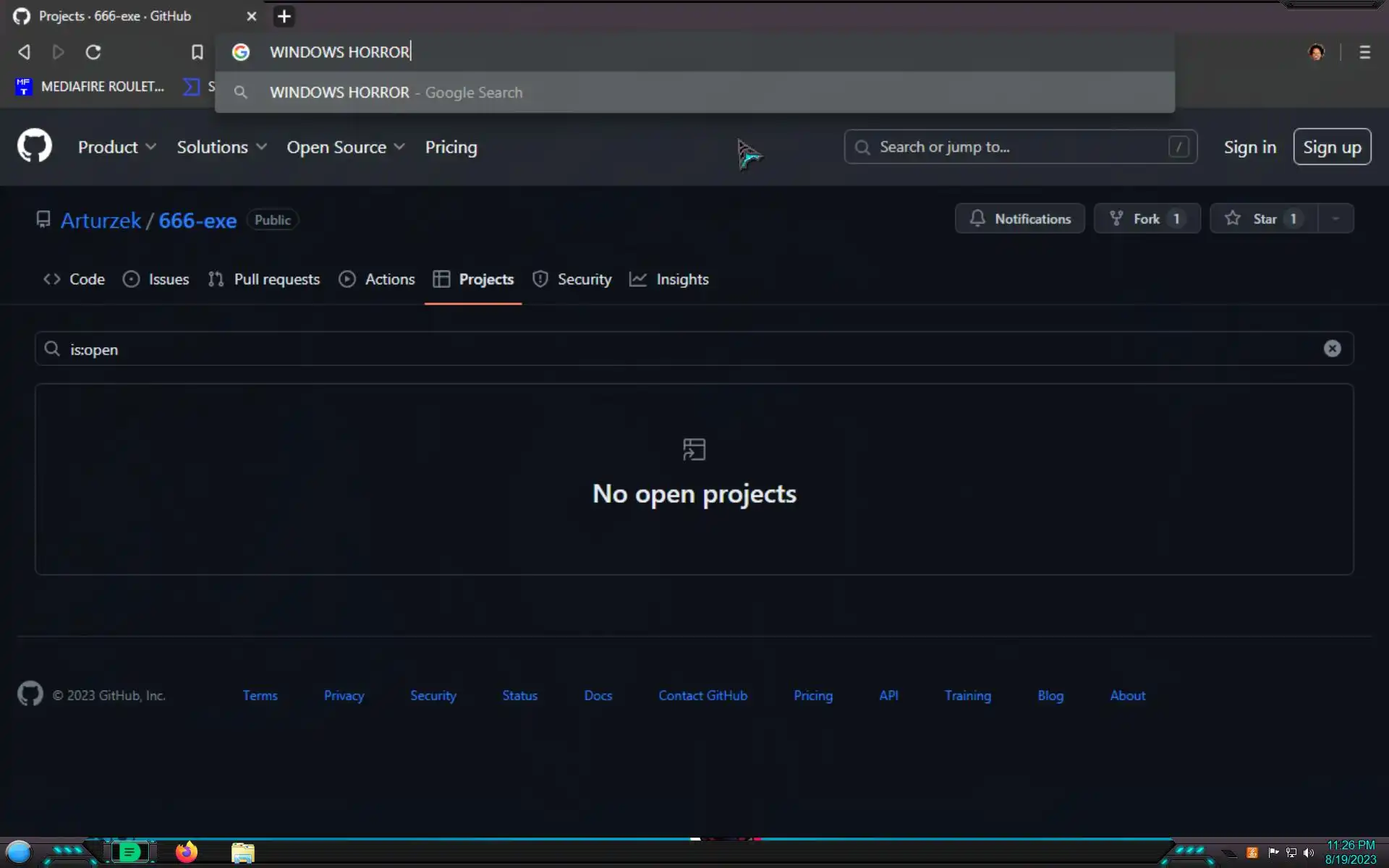Switch to the Insights tab
Screen dimensions: 1389x868
click(x=669, y=279)
